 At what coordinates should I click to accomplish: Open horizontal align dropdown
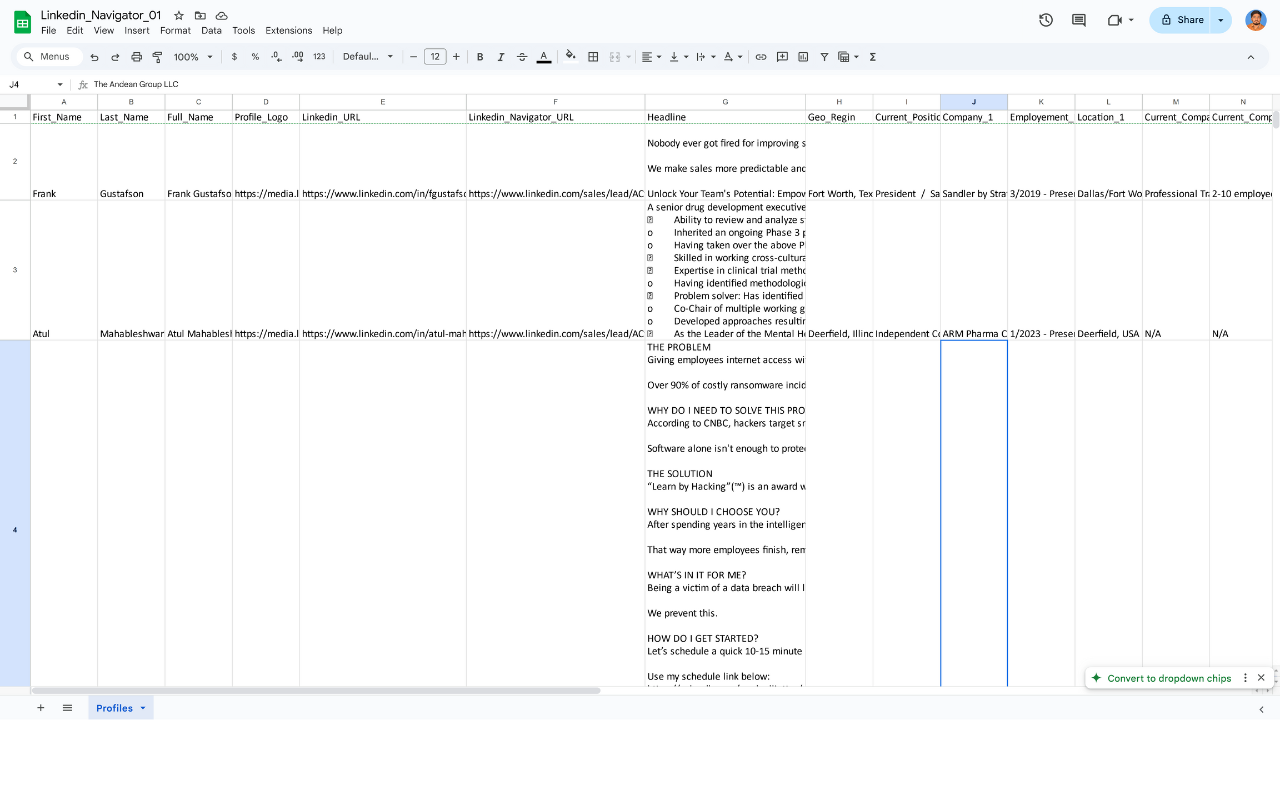tap(651, 57)
